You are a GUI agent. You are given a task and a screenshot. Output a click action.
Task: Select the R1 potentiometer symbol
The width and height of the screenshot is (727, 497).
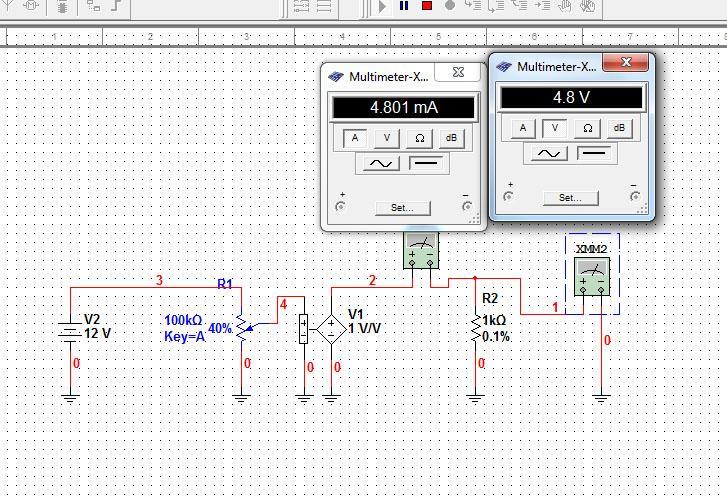(x=242, y=329)
